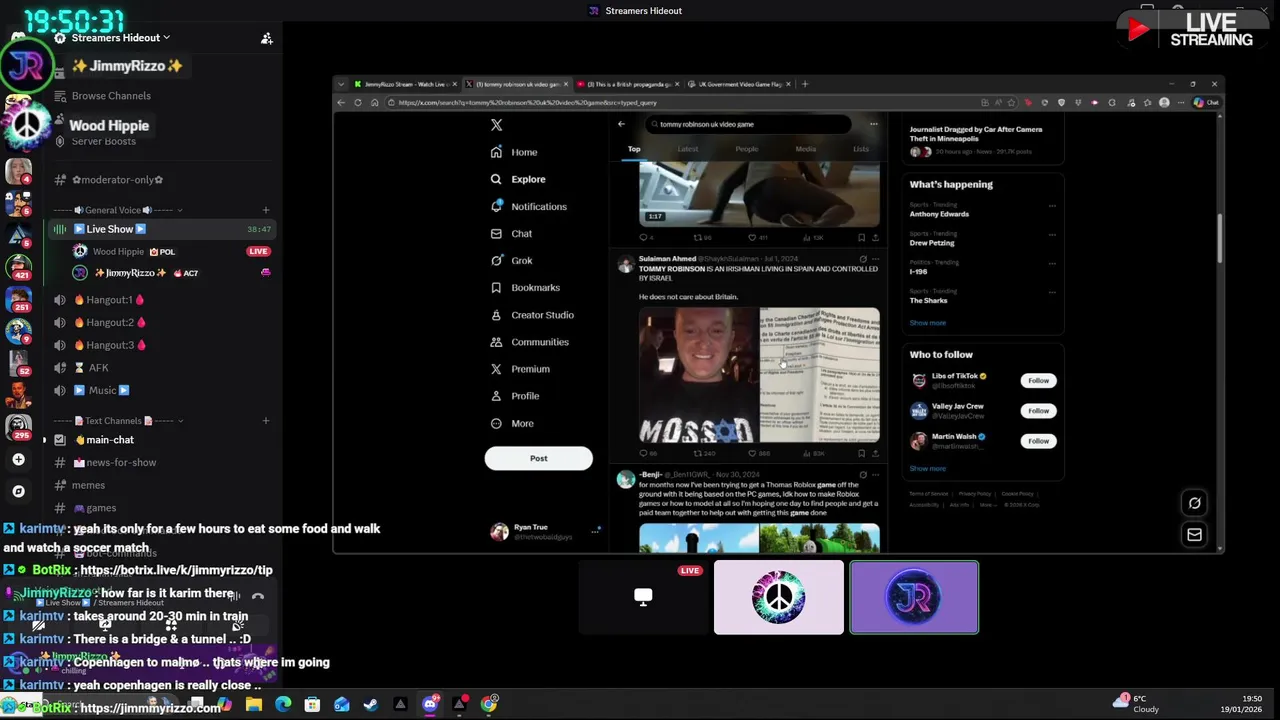Image resolution: width=1280 pixels, height=720 pixels.
Task: Open the weather widget showing Cloudy
Action: (x=1136, y=704)
